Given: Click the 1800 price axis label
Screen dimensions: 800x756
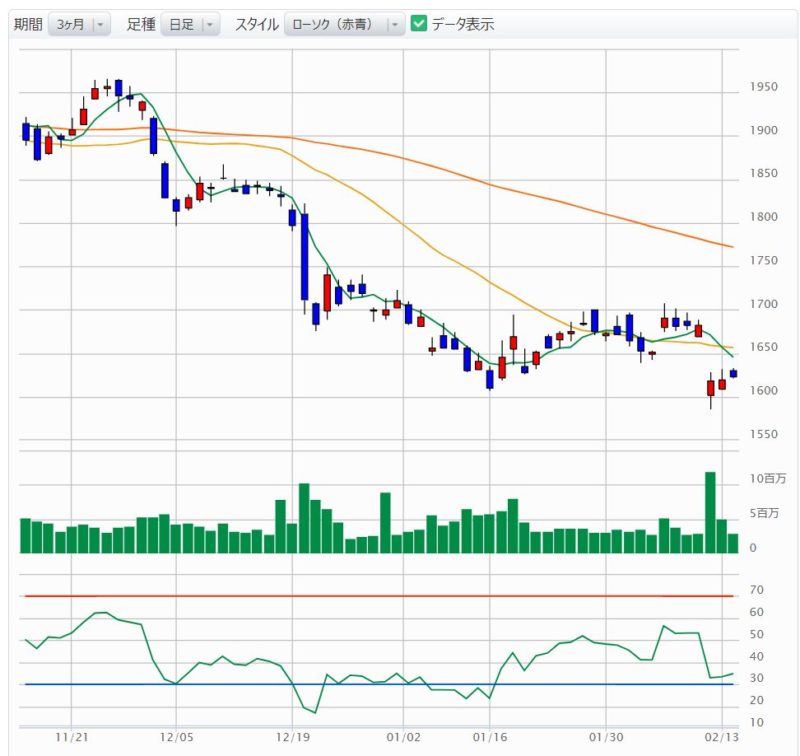Looking at the screenshot, I should coord(763,217).
